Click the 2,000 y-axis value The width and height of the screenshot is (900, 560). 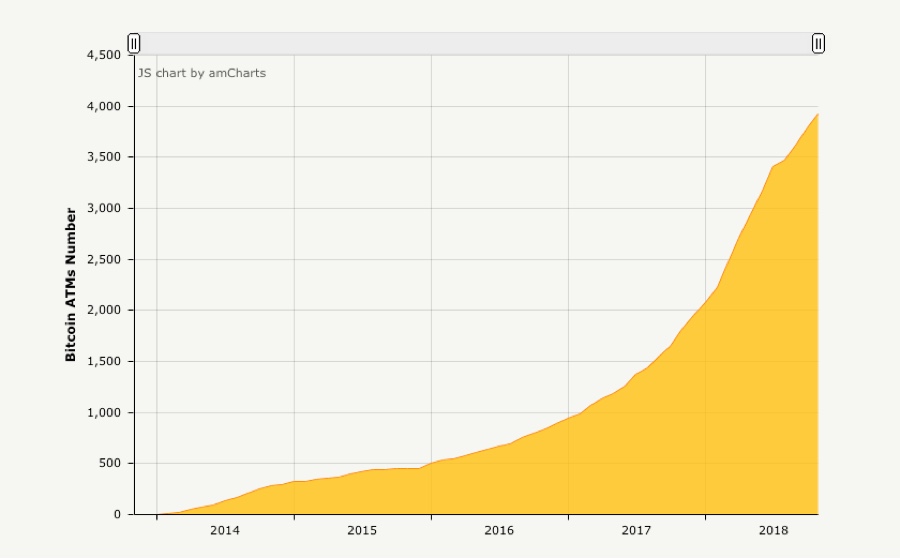(x=104, y=310)
